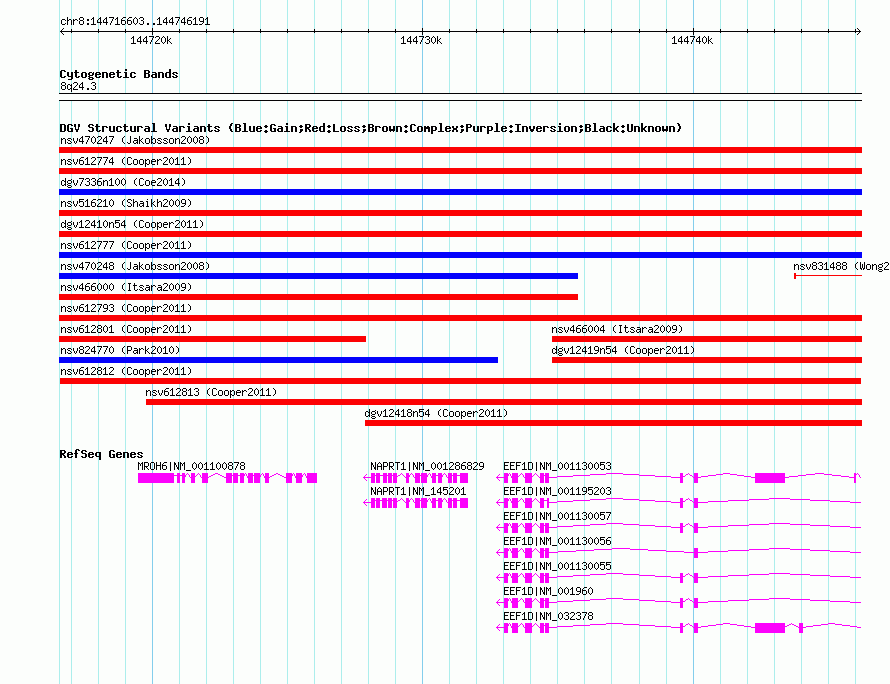Click the 144730k ruler tick label
The height and width of the screenshot is (684, 890).
coord(421,40)
